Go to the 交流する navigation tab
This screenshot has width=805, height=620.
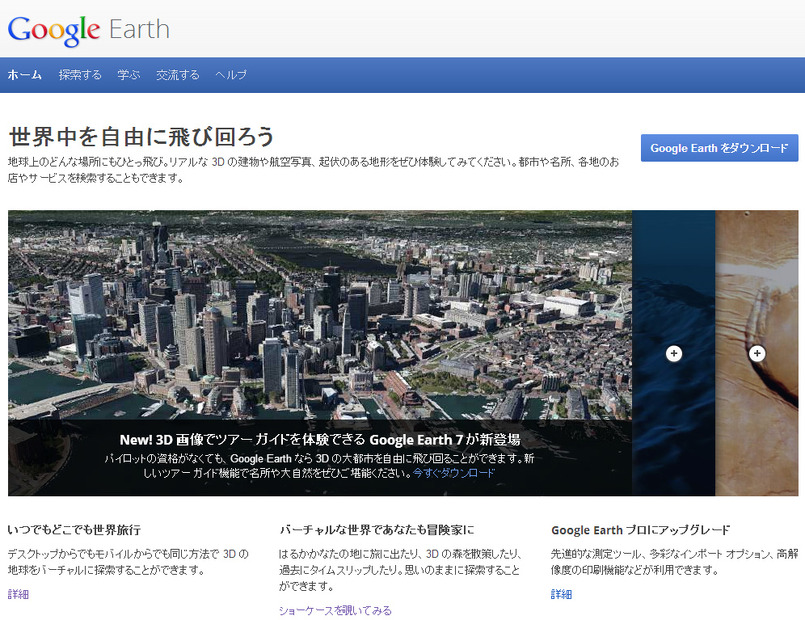[x=178, y=75]
